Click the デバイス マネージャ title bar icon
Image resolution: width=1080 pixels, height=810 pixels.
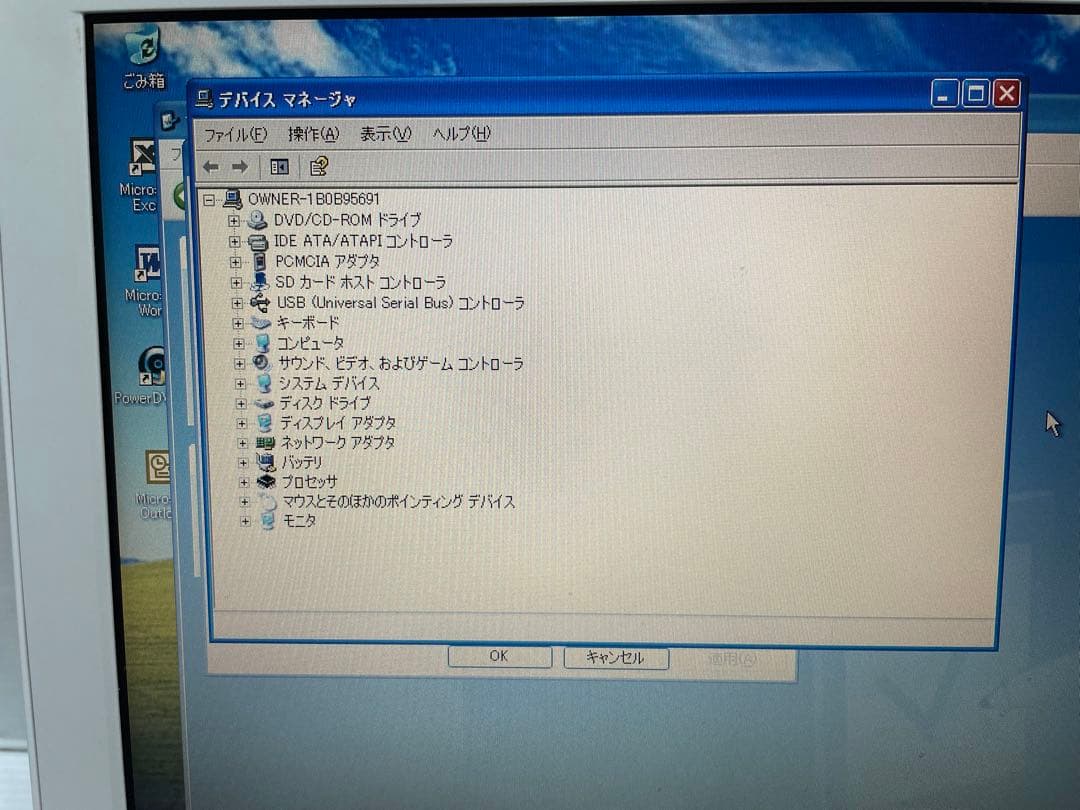(204, 99)
